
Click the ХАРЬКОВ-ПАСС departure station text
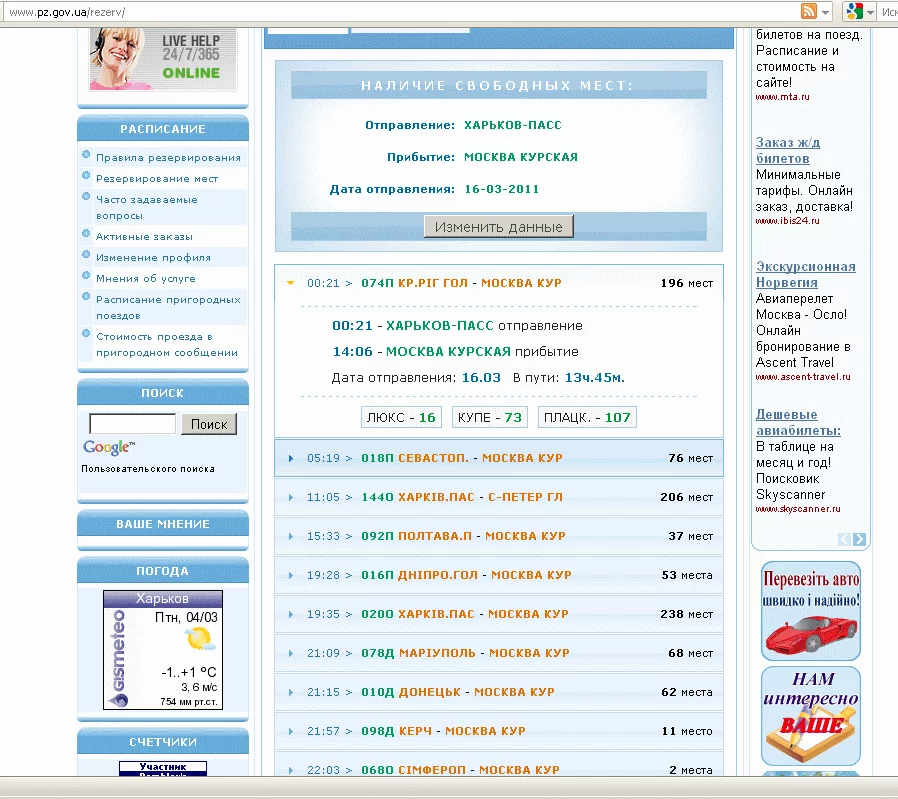513,125
